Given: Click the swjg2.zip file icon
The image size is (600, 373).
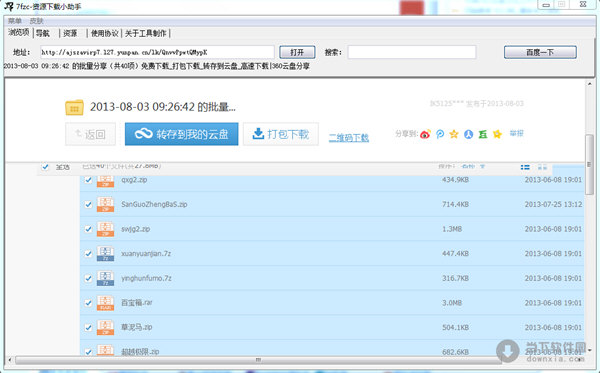Looking at the screenshot, I should click(105, 229).
